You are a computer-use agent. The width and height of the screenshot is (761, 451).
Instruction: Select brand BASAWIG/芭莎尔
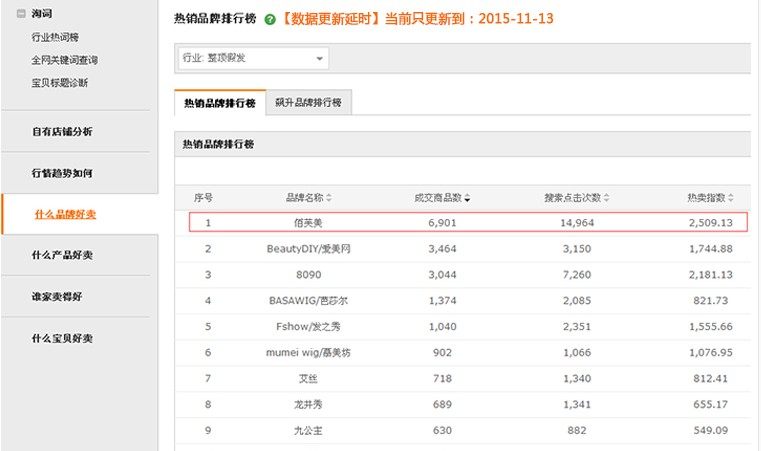pyautogui.click(x=309, y=301)
